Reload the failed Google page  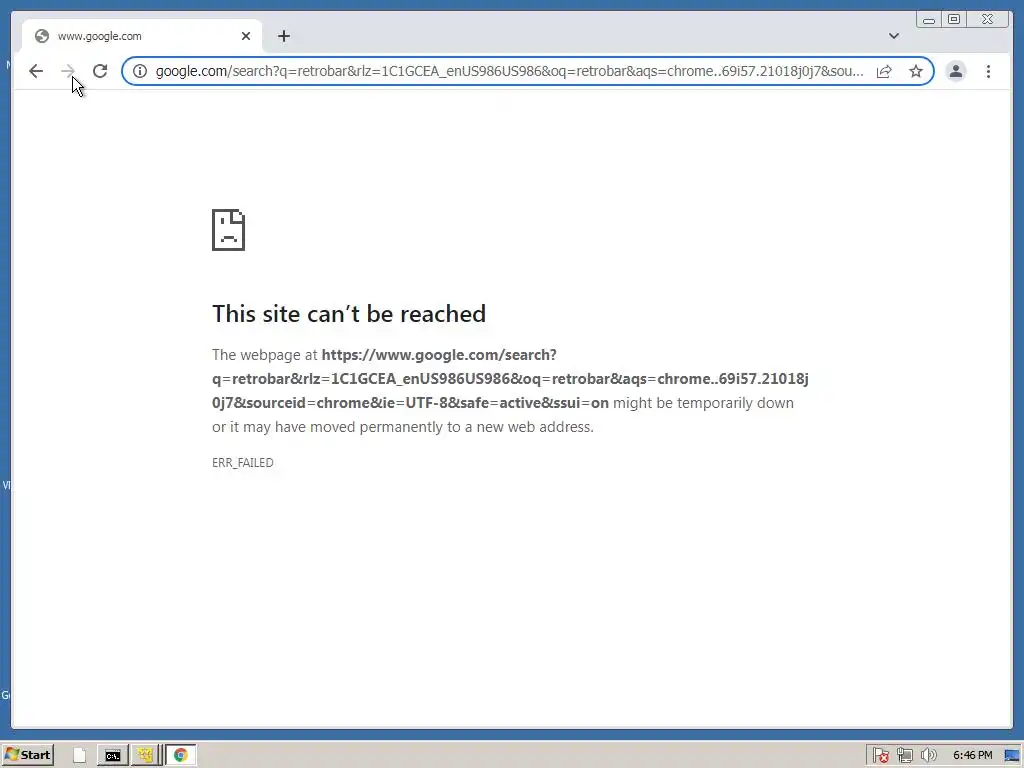pyautogui.click(x=100, y=71)
